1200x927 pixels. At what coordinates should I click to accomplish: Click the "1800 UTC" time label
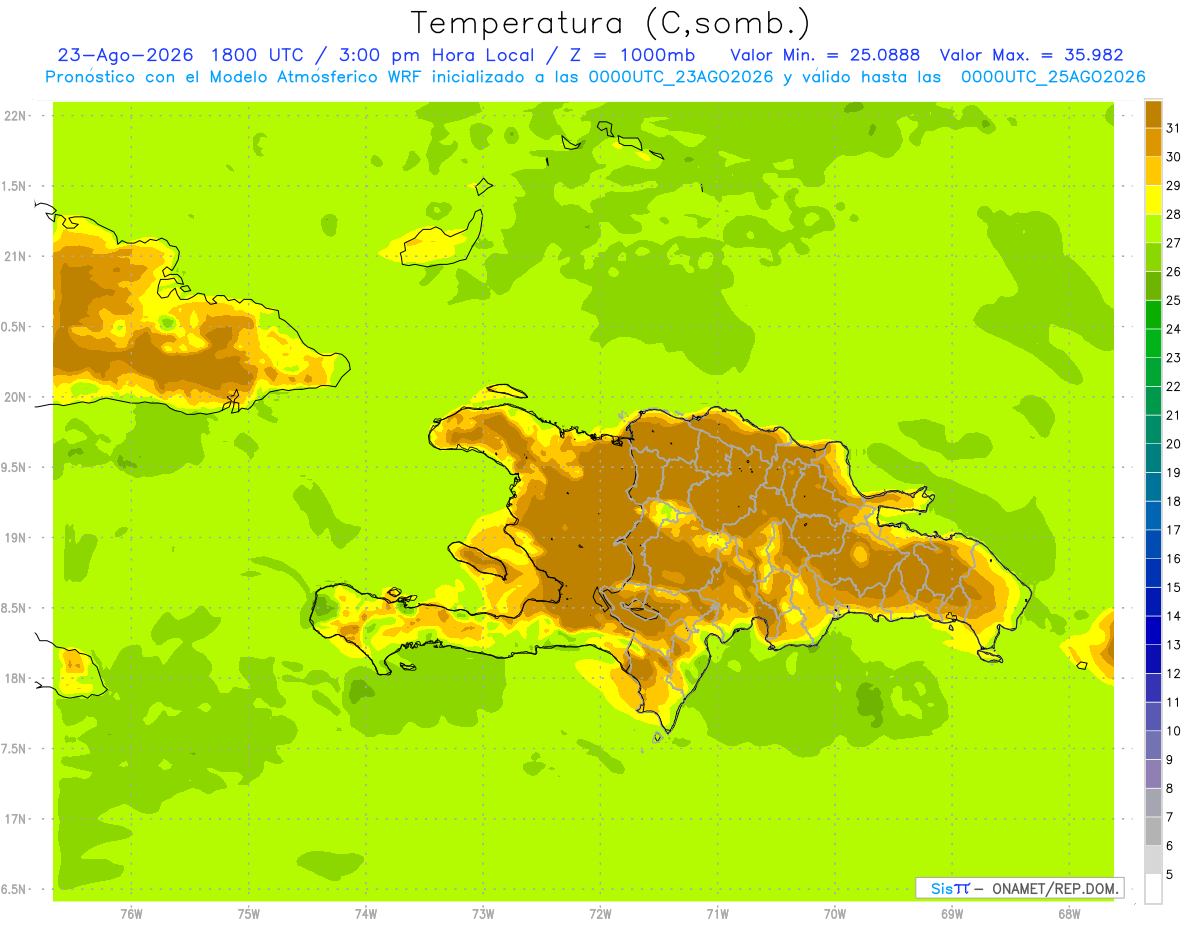(258, 55)
